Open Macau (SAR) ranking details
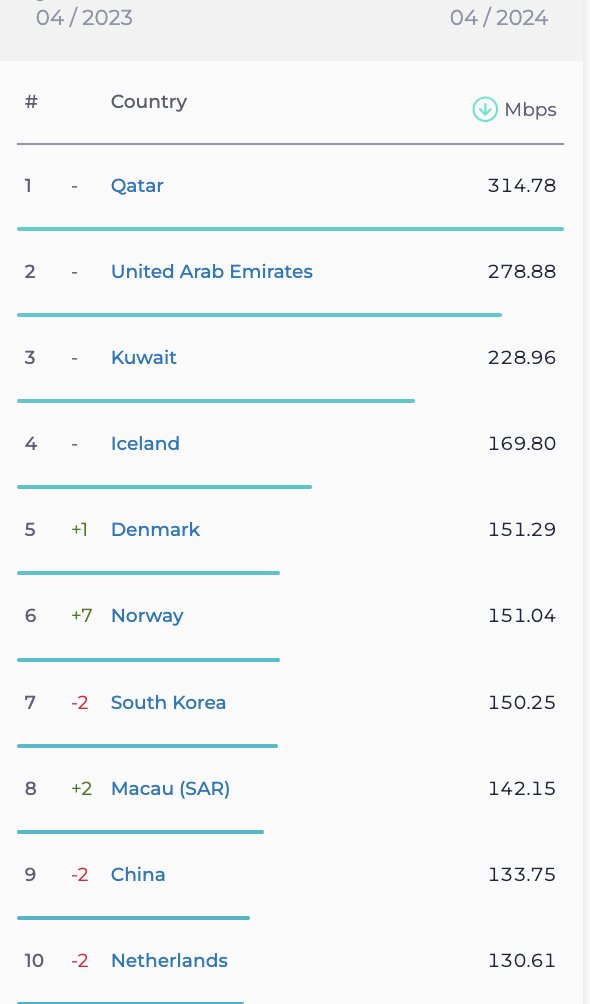590x1004 pixels. tap(170, 789)
